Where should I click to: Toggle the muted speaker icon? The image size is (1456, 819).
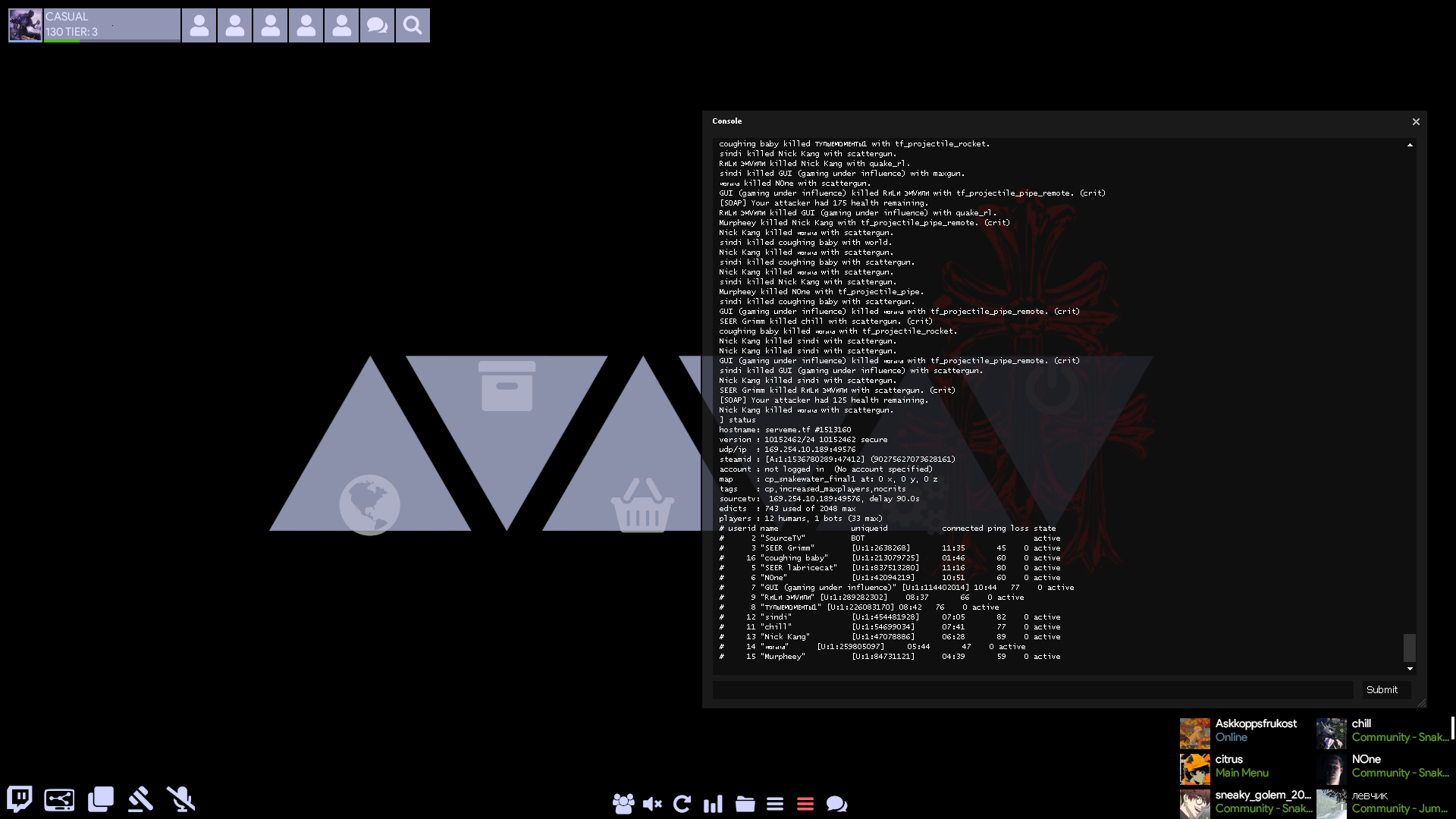[652, 804]
